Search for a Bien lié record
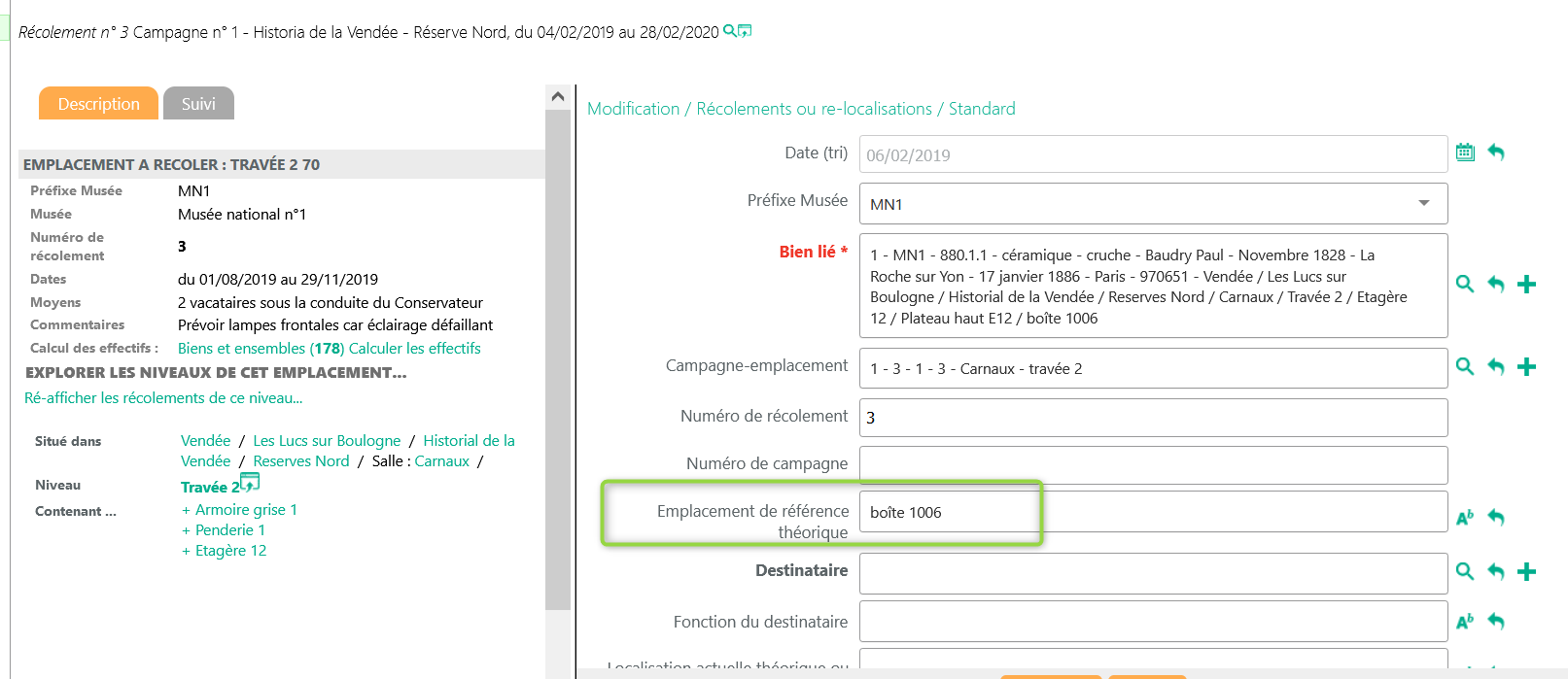 pyautogui.click(x=1465, y=284)
